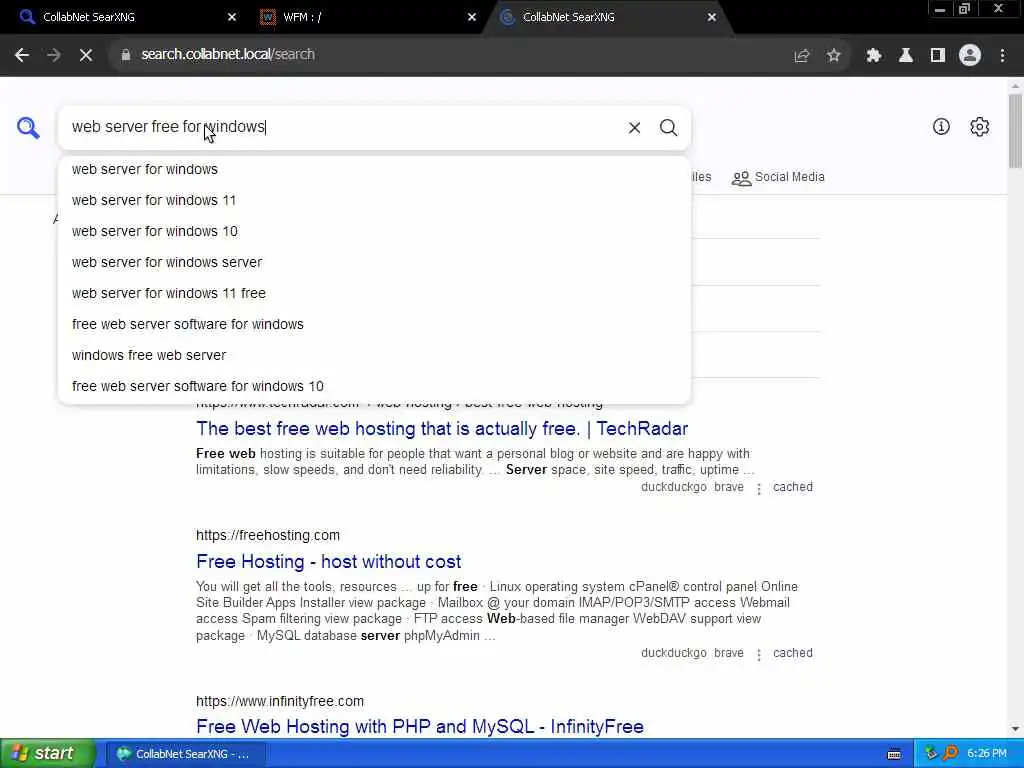Screen dimensions: 1024x768
Task: Choose suggestion 'web server for windows 11'
Action: 374,200
